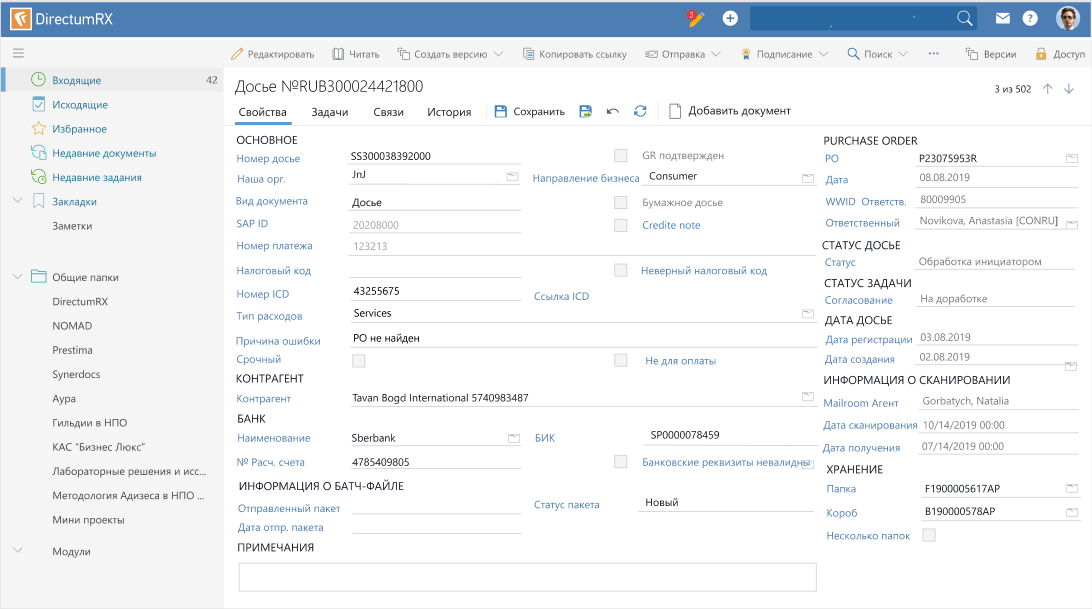The image size is (1092, 609).
Task: Open the help question mark icon
Action: click(1030, 19)
